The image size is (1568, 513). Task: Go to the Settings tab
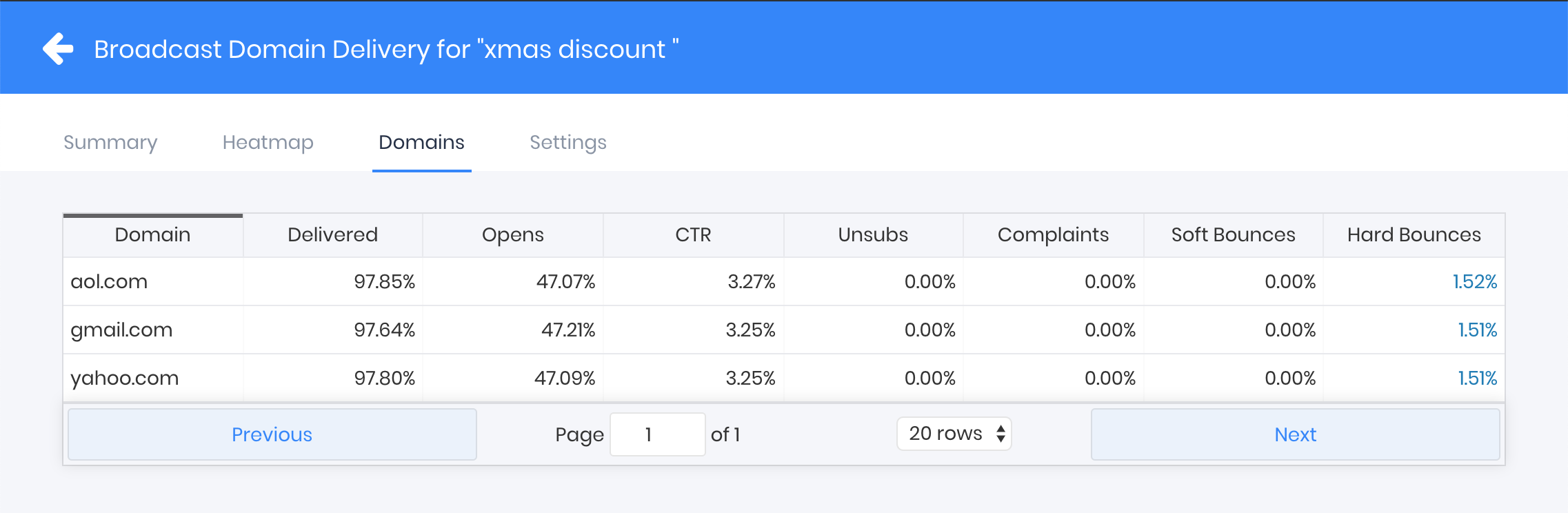tap(567, 142)
